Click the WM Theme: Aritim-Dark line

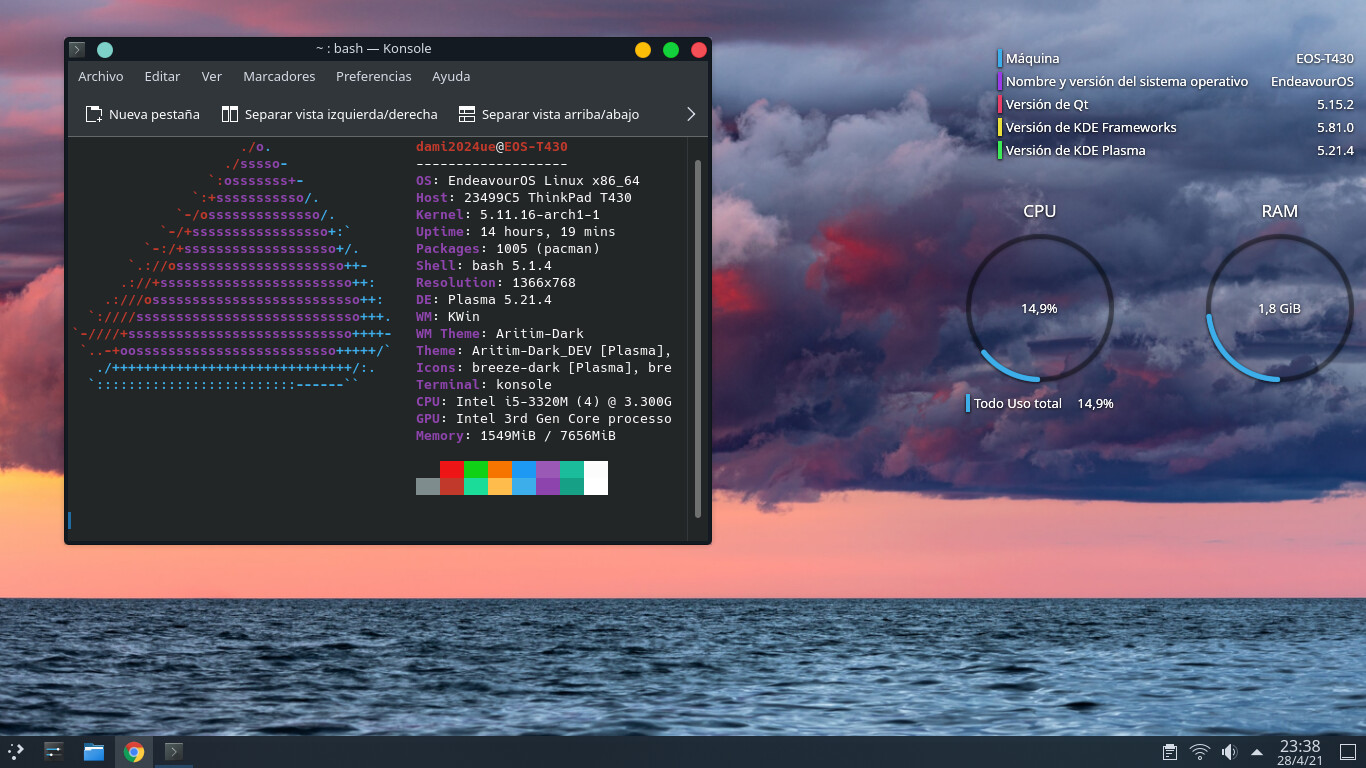click(x=500, y=334)
